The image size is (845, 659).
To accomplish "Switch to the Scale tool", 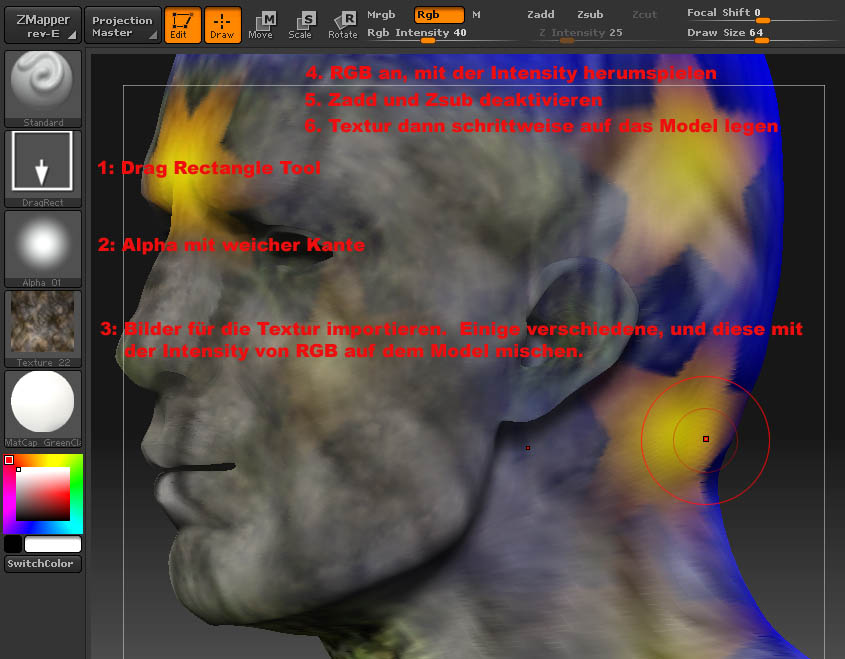I will tap(301, 25).
